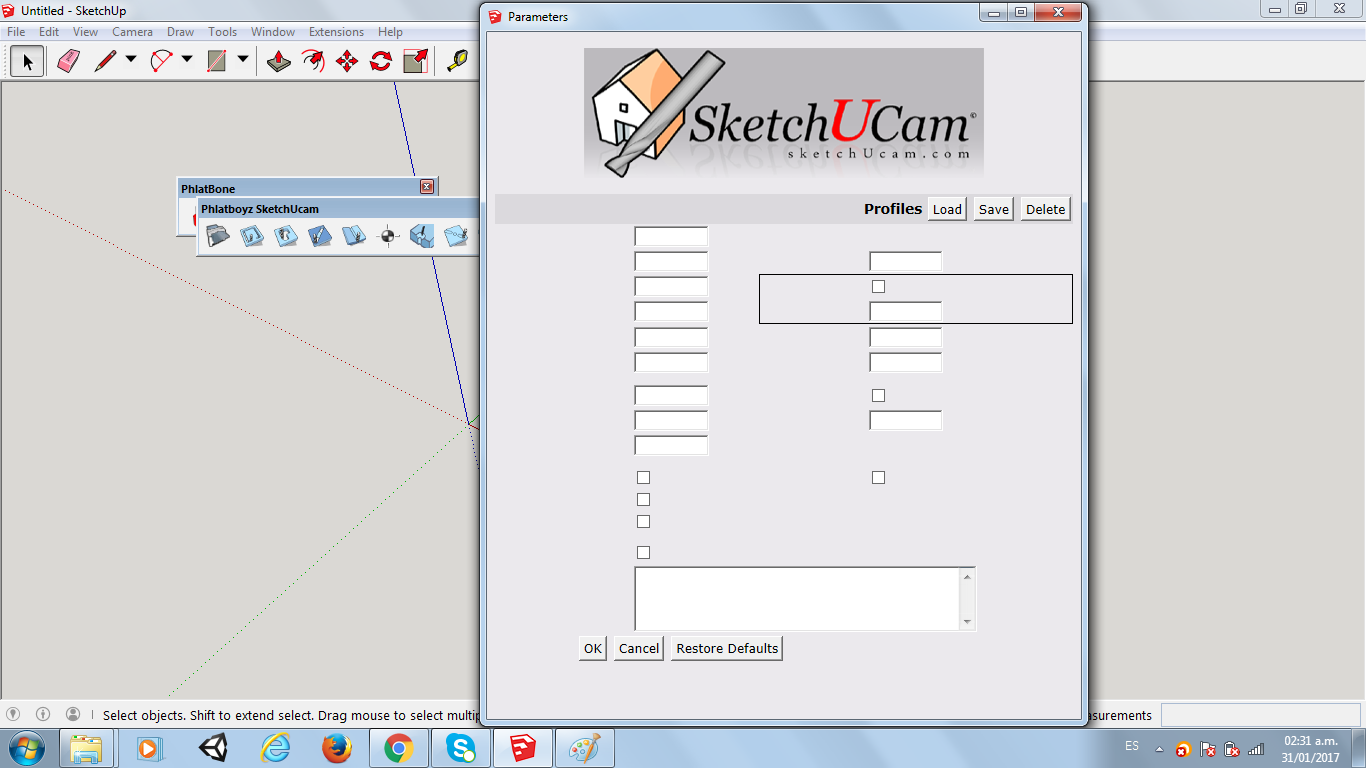Screen dimensions: 1366x768
Task: Toggle the checkbox just above the text area
Action: pos(643,553)
